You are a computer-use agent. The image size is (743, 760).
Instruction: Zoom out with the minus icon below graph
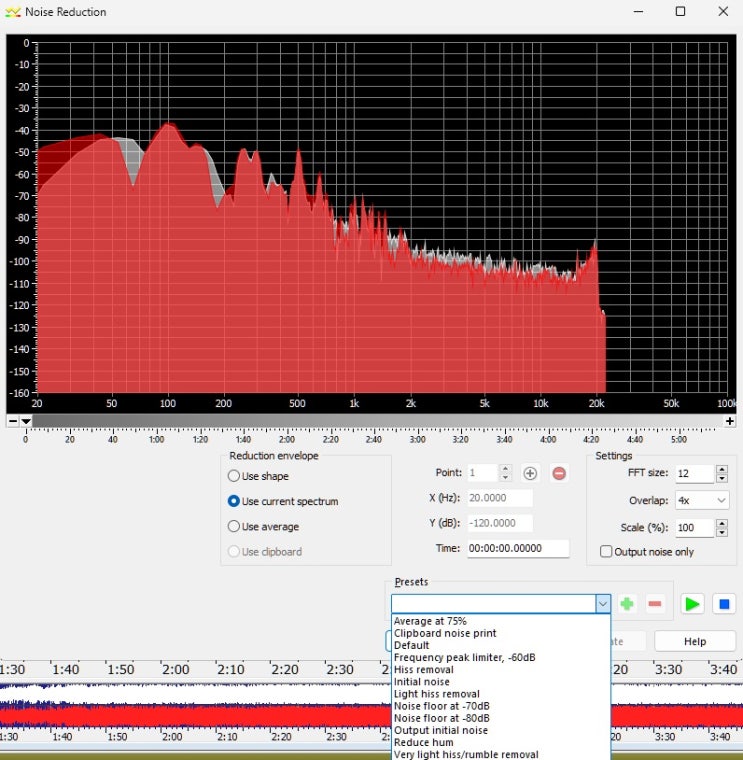tap(12, 421)
